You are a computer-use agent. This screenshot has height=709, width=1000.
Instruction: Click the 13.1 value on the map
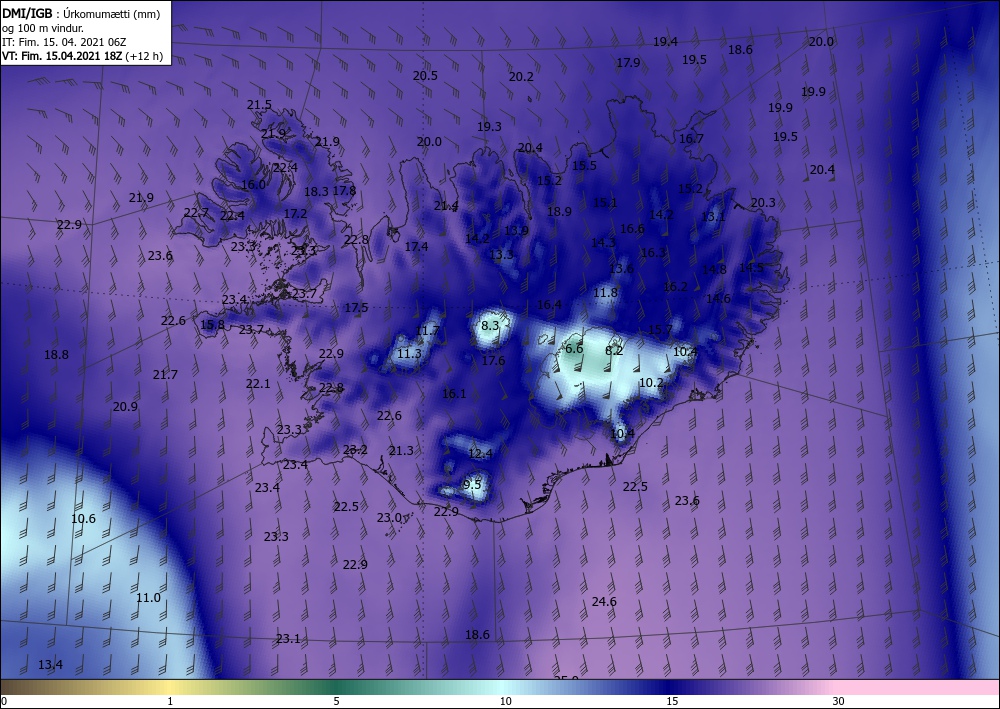[x=713, y=217]
